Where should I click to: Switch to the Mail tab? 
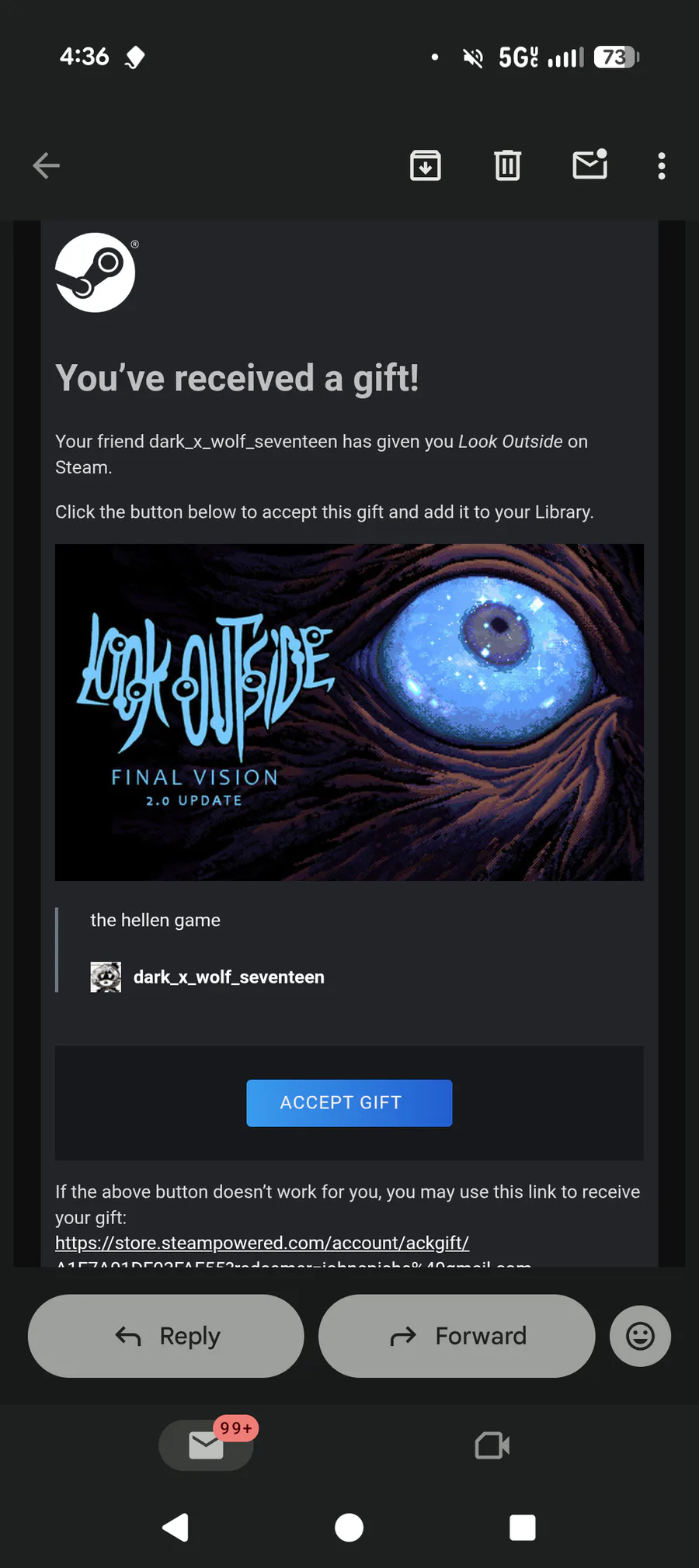(x=207, y=1445)
